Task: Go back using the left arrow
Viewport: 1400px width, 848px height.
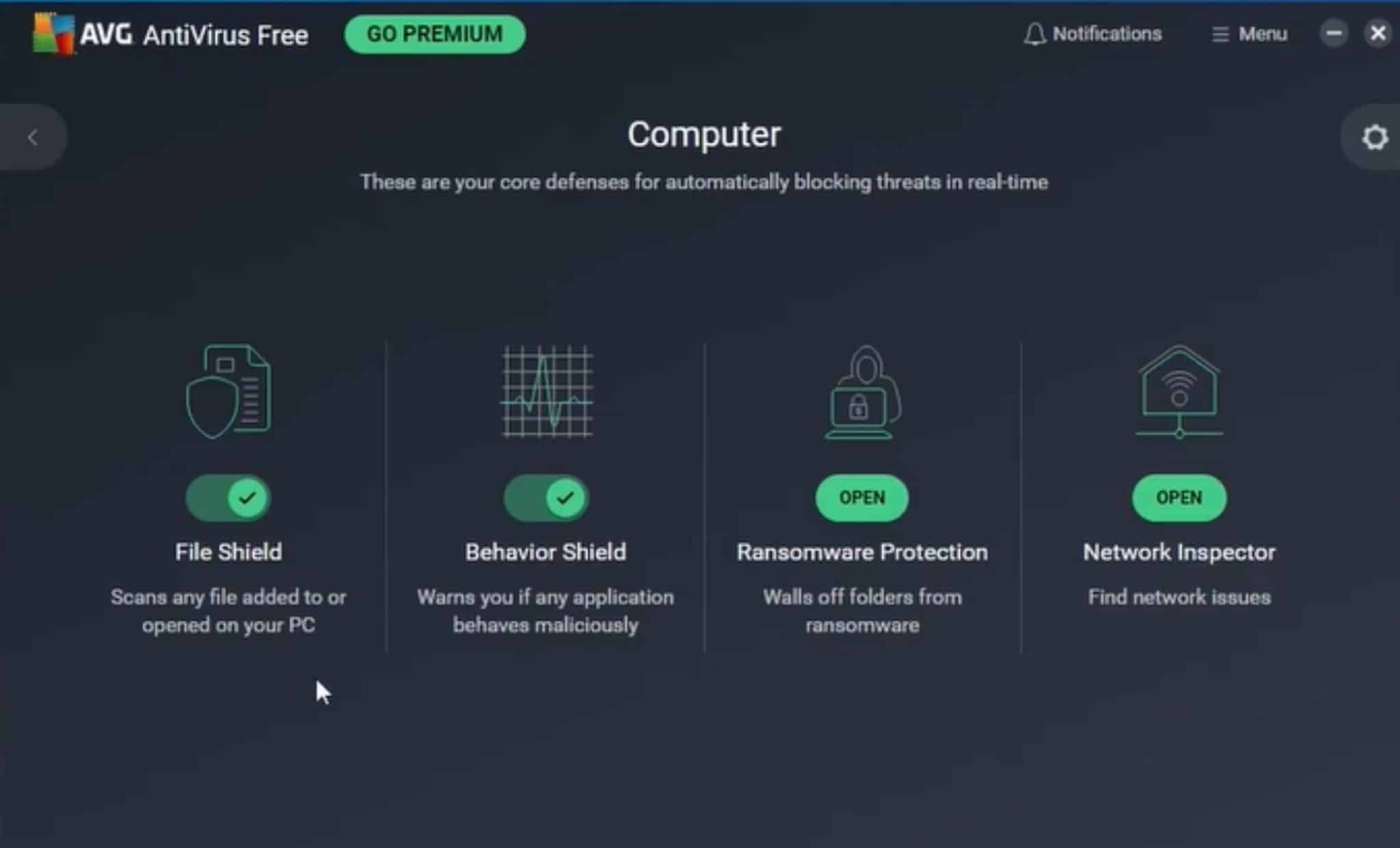Action: tap(32, 137)
